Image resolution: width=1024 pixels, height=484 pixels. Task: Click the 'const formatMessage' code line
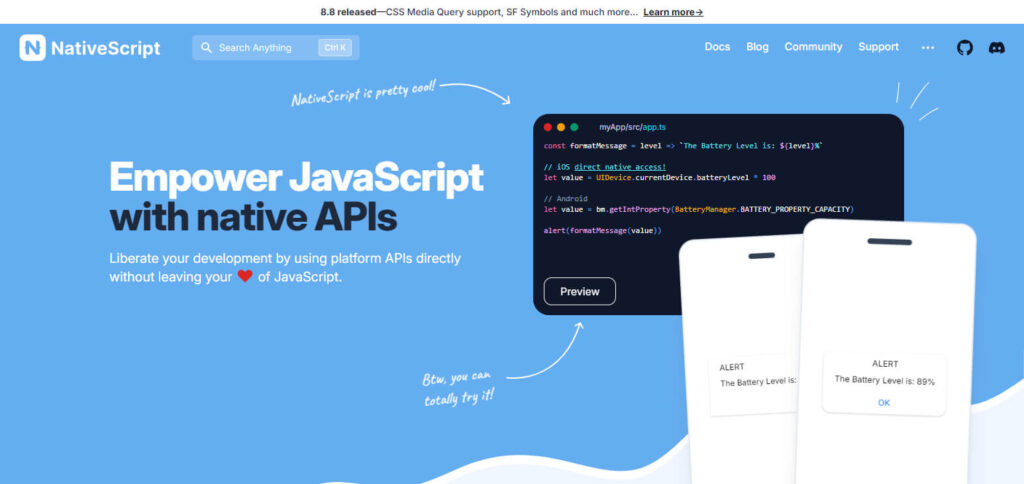click(683, 146)
